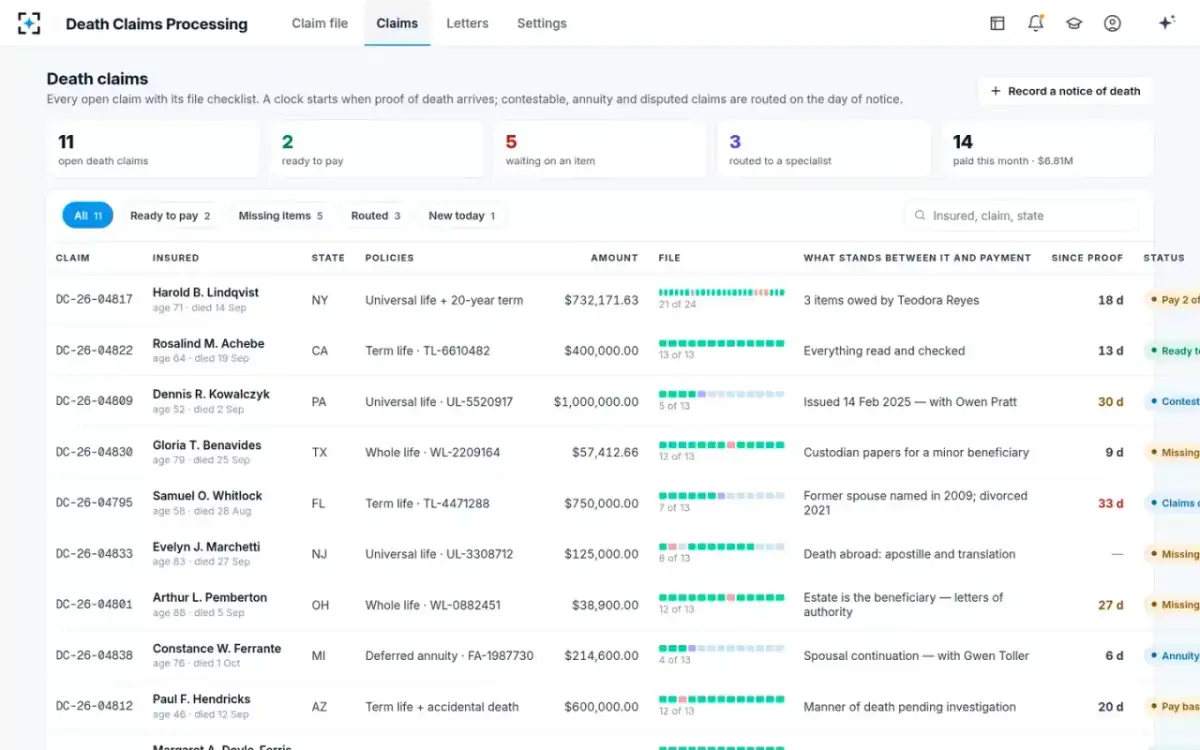Go to the Letters tab
Viewport: 1200px width, 750px height.
pos(467,23)
